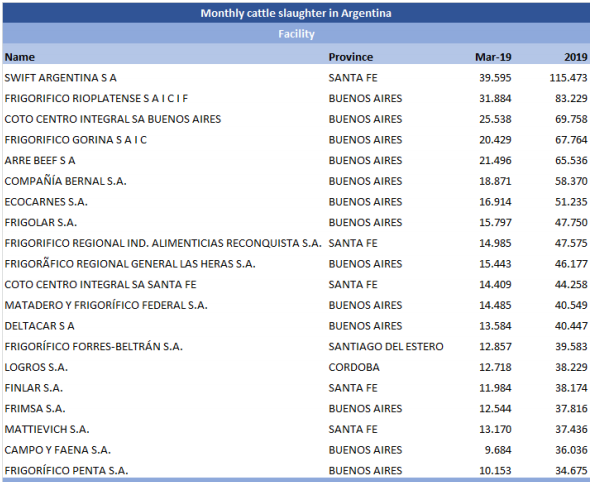Viewport: 593px width, 482px height.
Task: Click the Mar-19 column header
Action: (x=493, y=57)
